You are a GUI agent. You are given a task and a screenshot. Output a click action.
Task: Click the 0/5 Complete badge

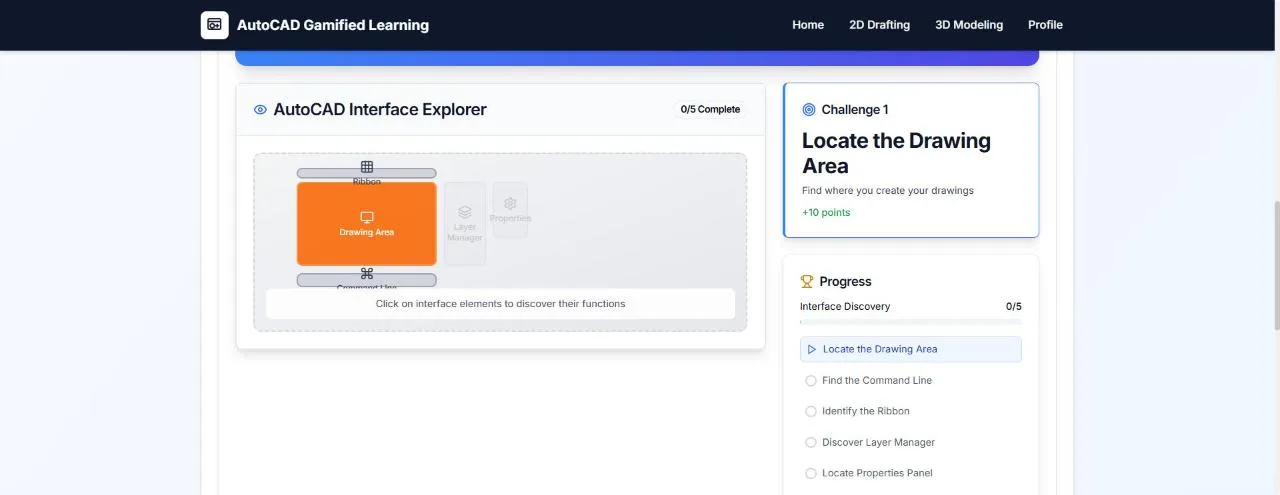[x=710, y=110]
